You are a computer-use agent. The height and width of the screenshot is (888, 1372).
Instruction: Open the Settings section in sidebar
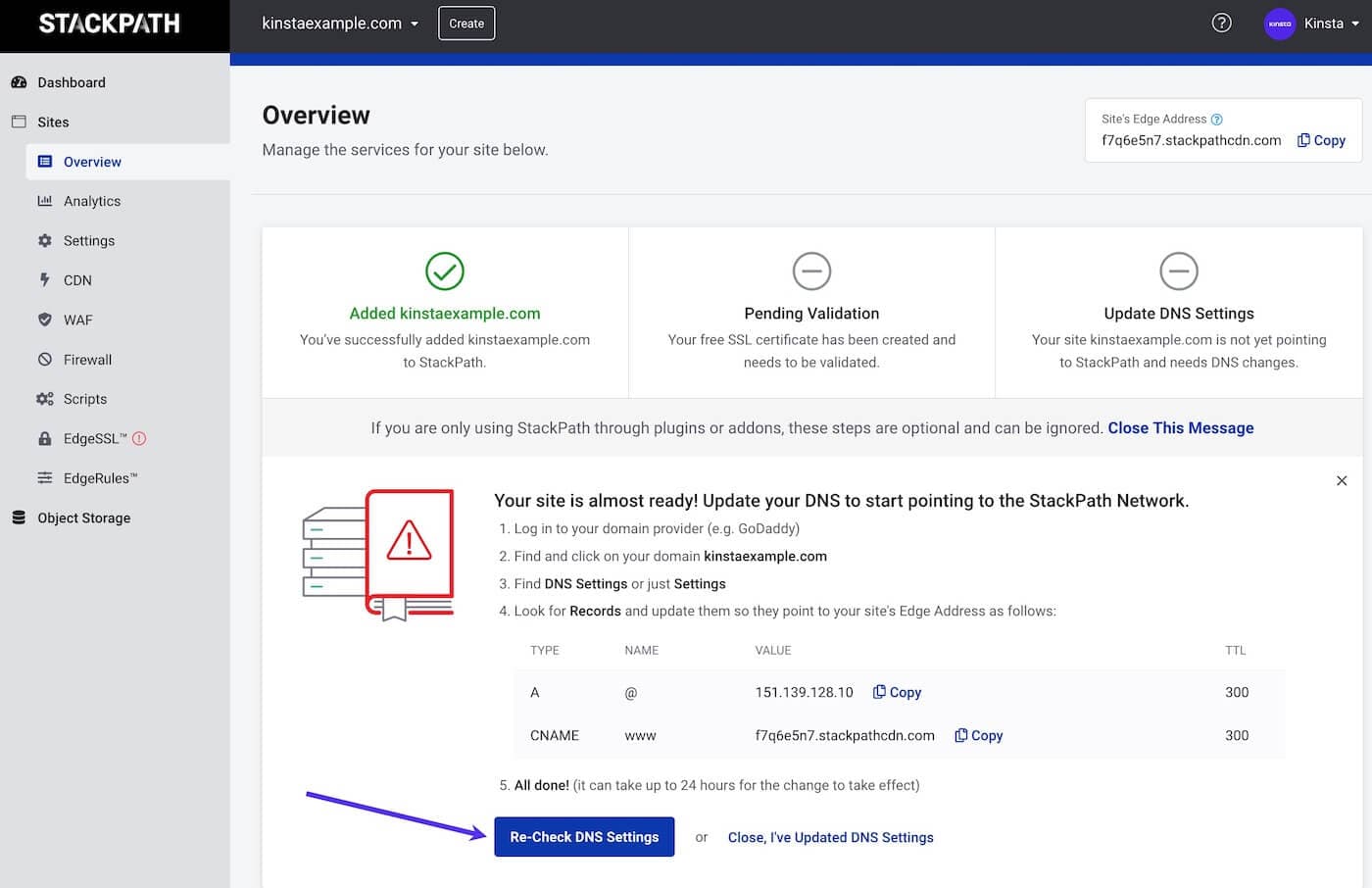tap(89, 240)
